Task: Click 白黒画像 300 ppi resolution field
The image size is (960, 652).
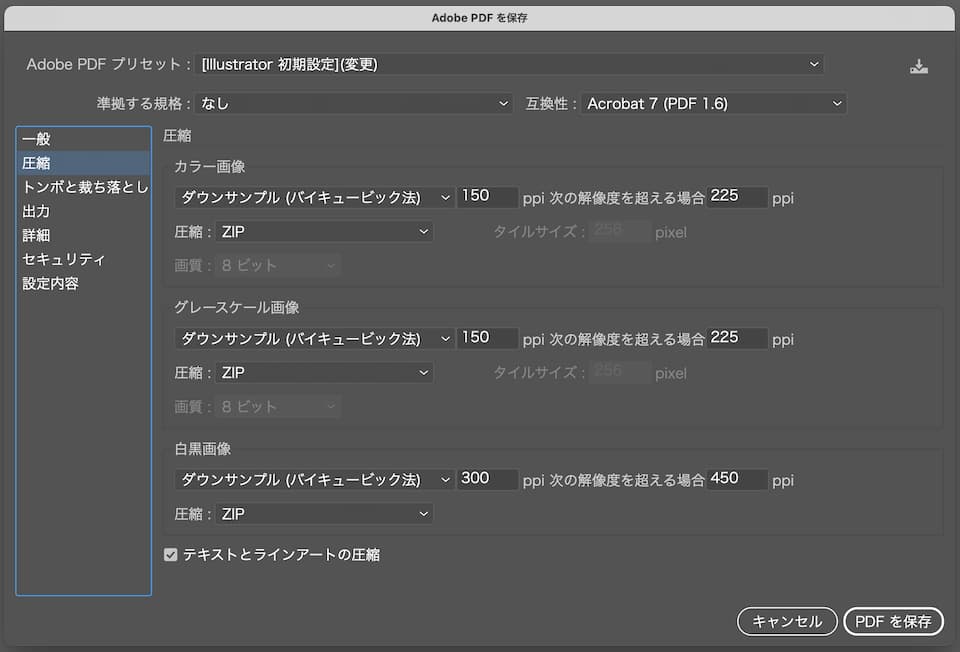Action: (487, 479)
